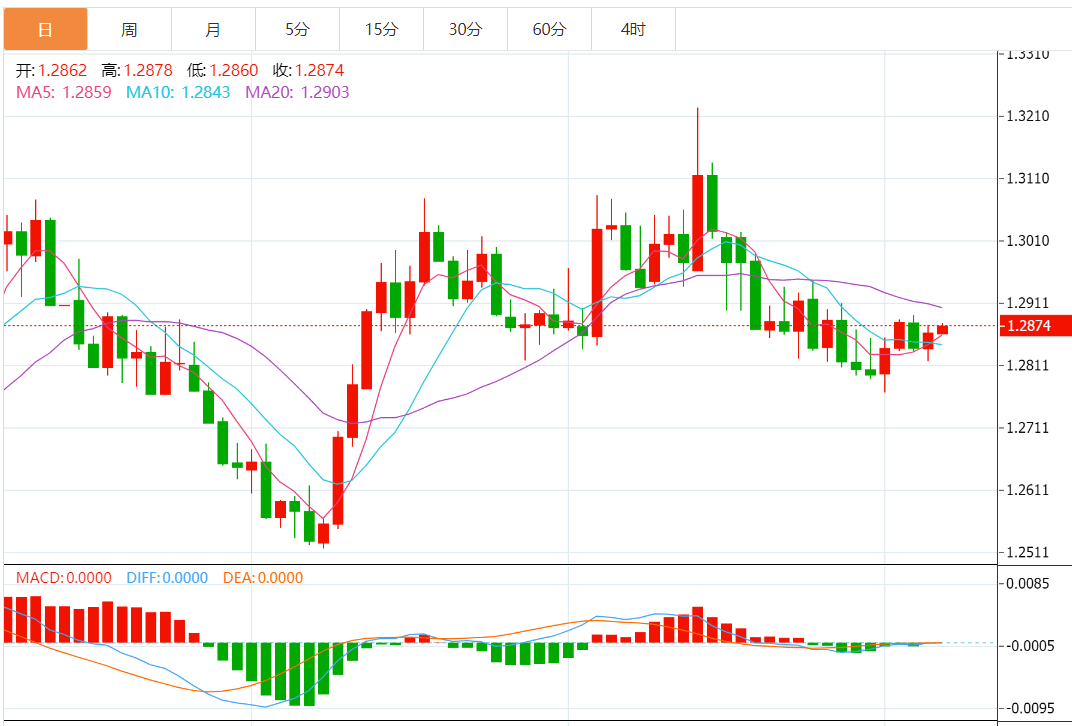The image size is (1072, 726).
Task: Click the 低: 1.2860 low price text
Action: (223, 70)
